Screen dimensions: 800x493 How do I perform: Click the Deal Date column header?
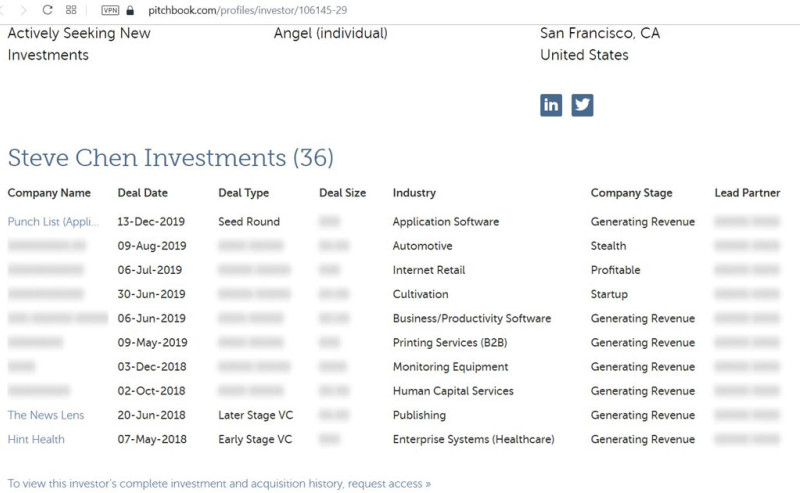pyautogui.click(x=143, y=193)
